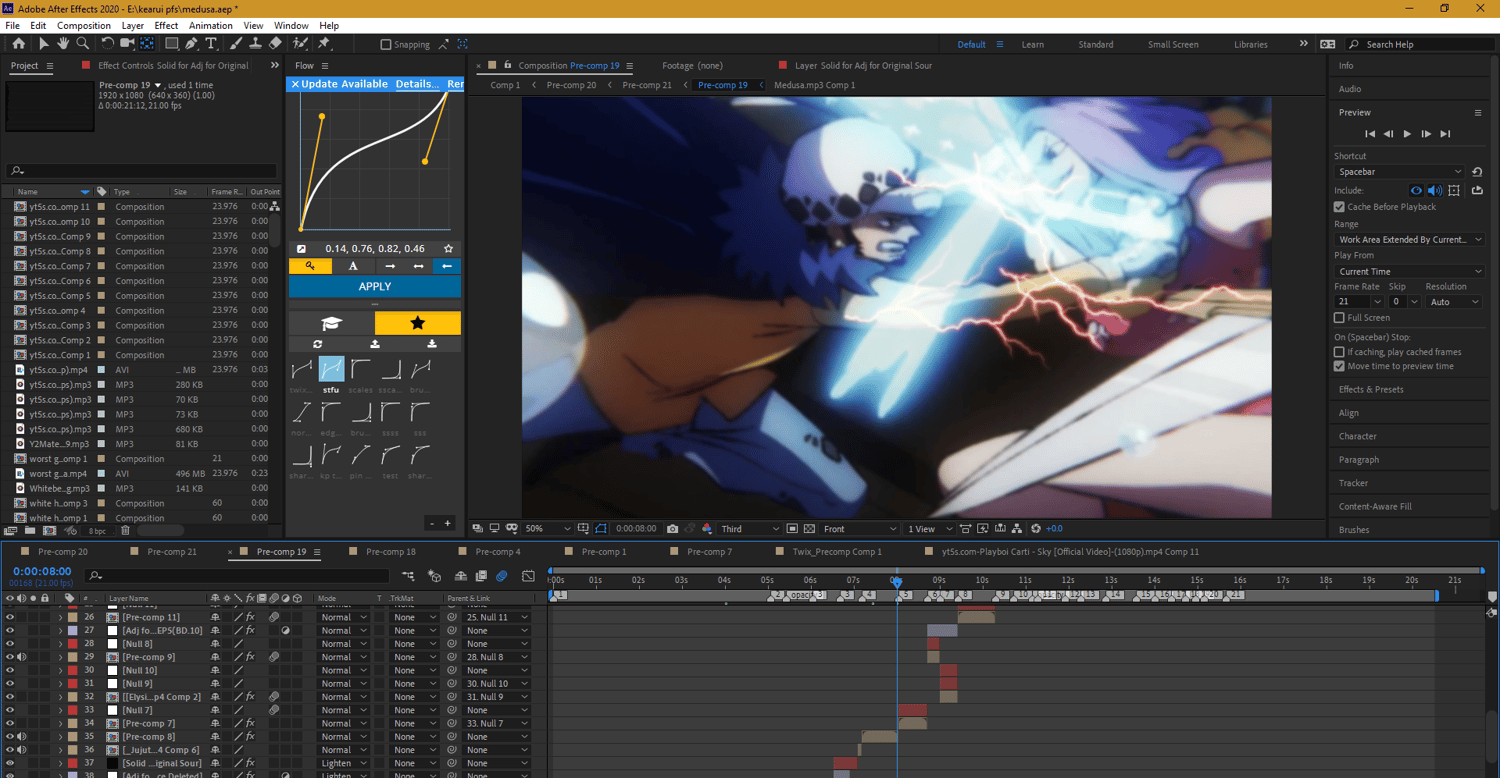Open viewer magnification 50% dropdown
This screenshot has height=778, width=1500.
click(x=548, y=529)
